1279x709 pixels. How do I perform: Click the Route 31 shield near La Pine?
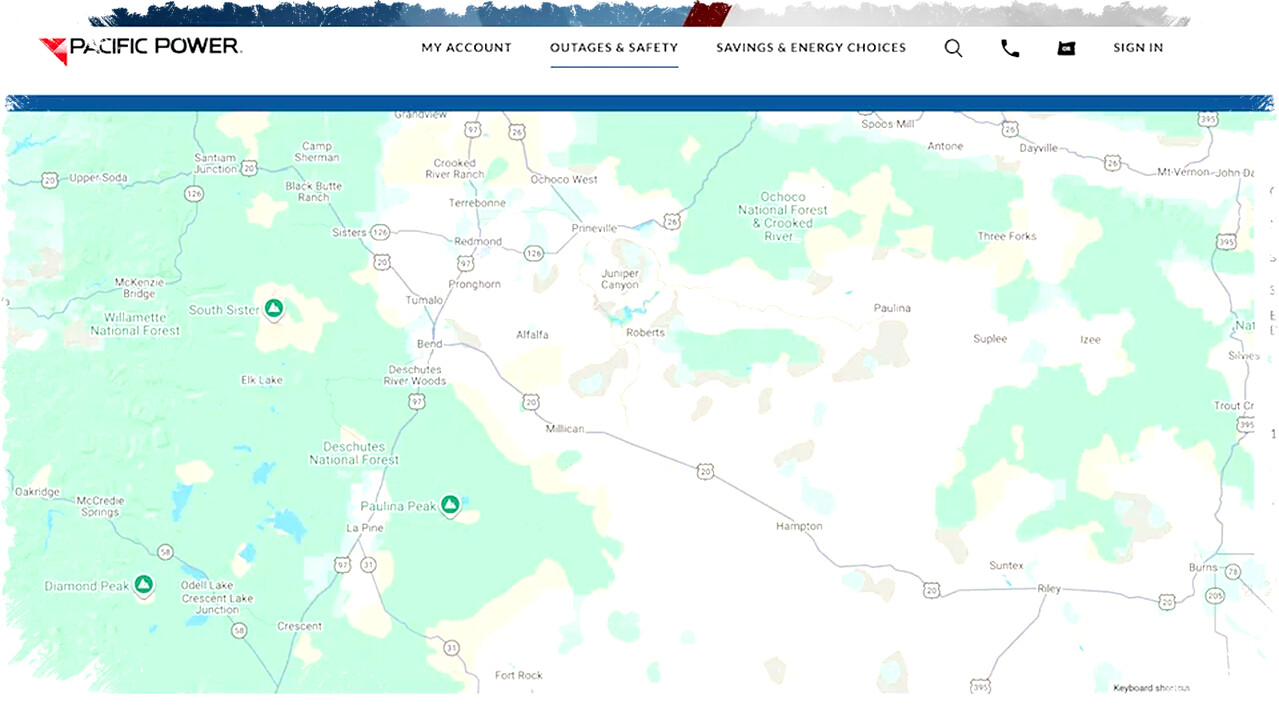pyautogui.click(x=368, y=564)
